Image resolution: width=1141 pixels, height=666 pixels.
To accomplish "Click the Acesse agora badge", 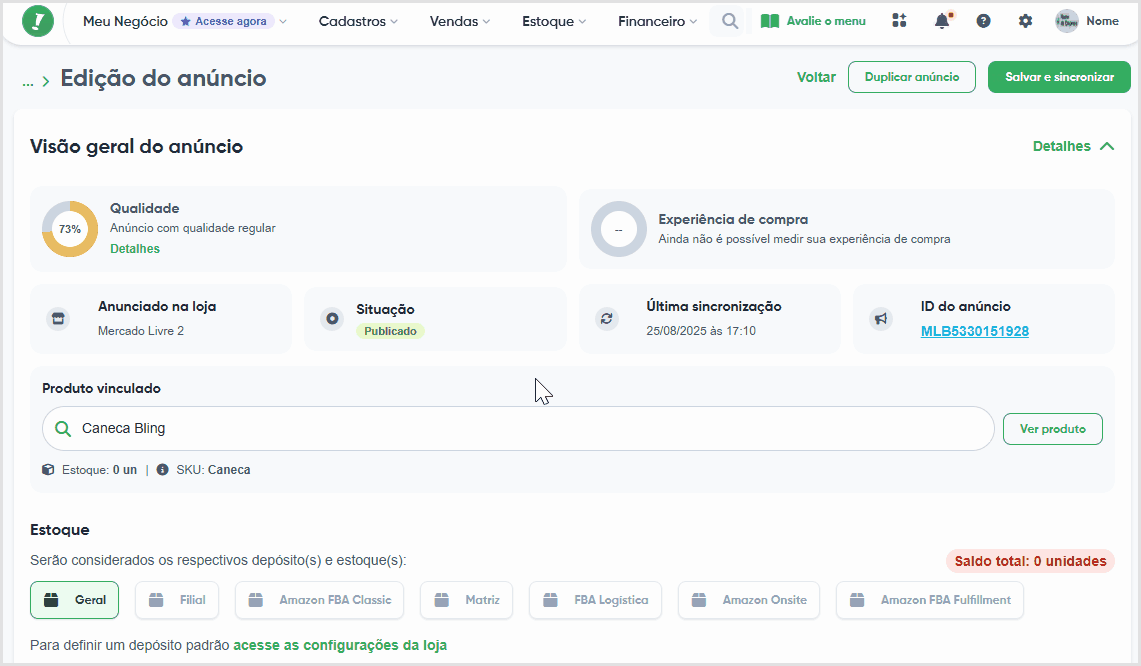I will tap(223, 21).
